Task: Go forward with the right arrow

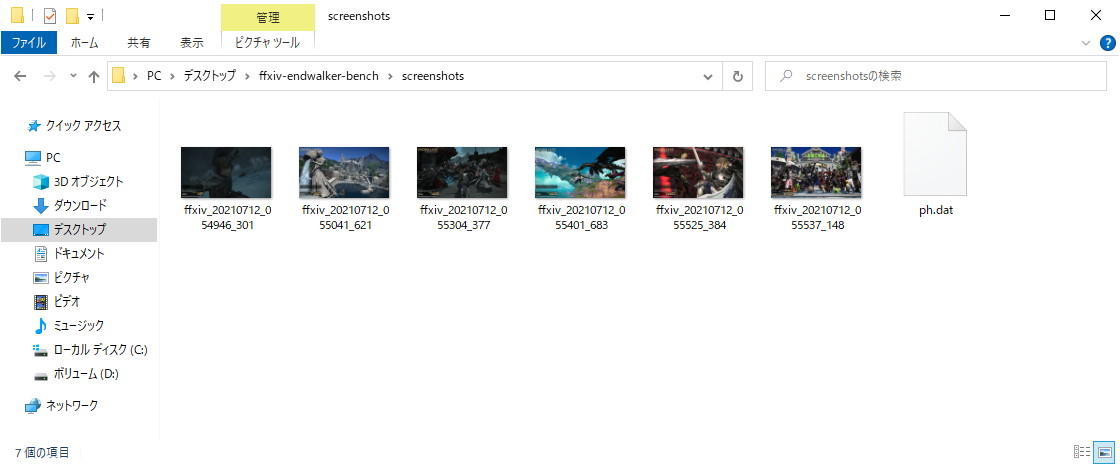Action: 49,76
